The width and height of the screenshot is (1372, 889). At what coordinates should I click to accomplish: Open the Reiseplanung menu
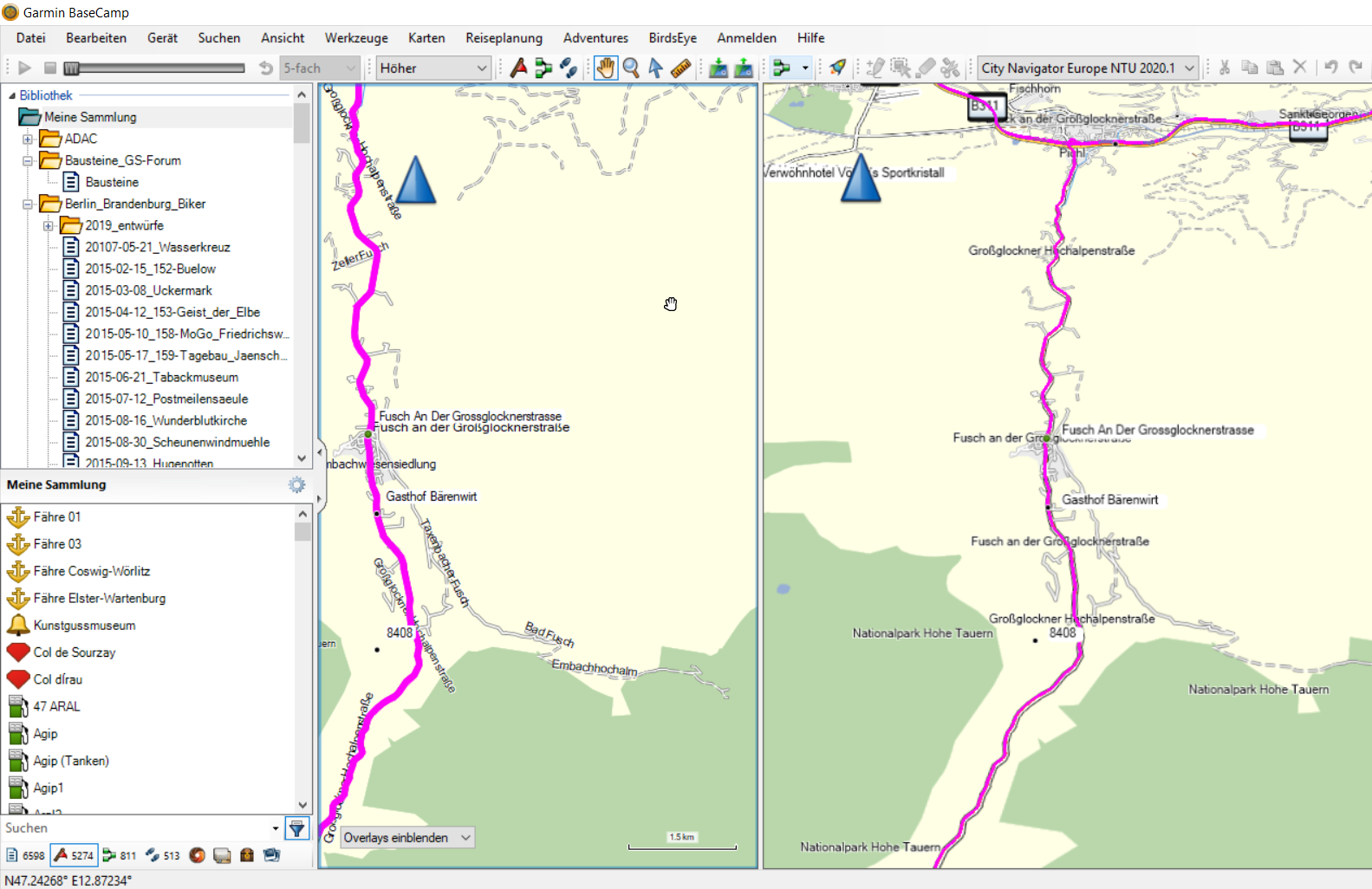pos(504,38)
